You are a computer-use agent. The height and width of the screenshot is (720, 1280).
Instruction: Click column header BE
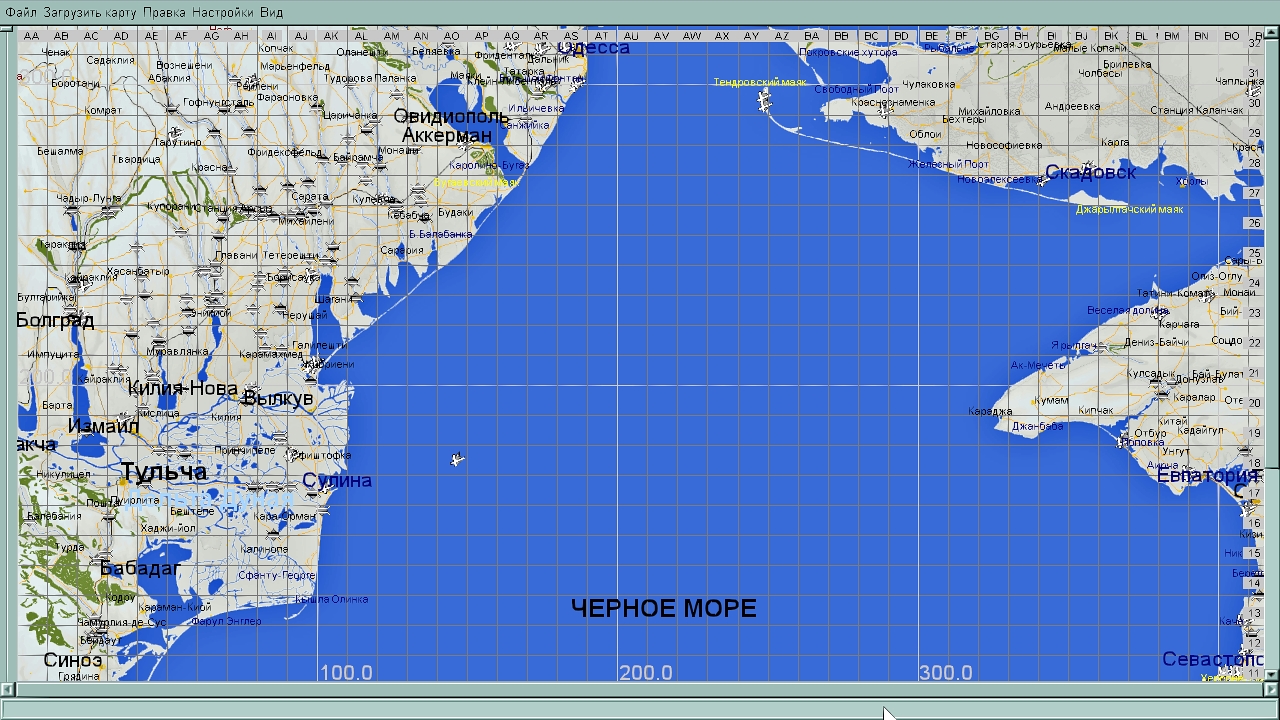click(x=932, y=36)
